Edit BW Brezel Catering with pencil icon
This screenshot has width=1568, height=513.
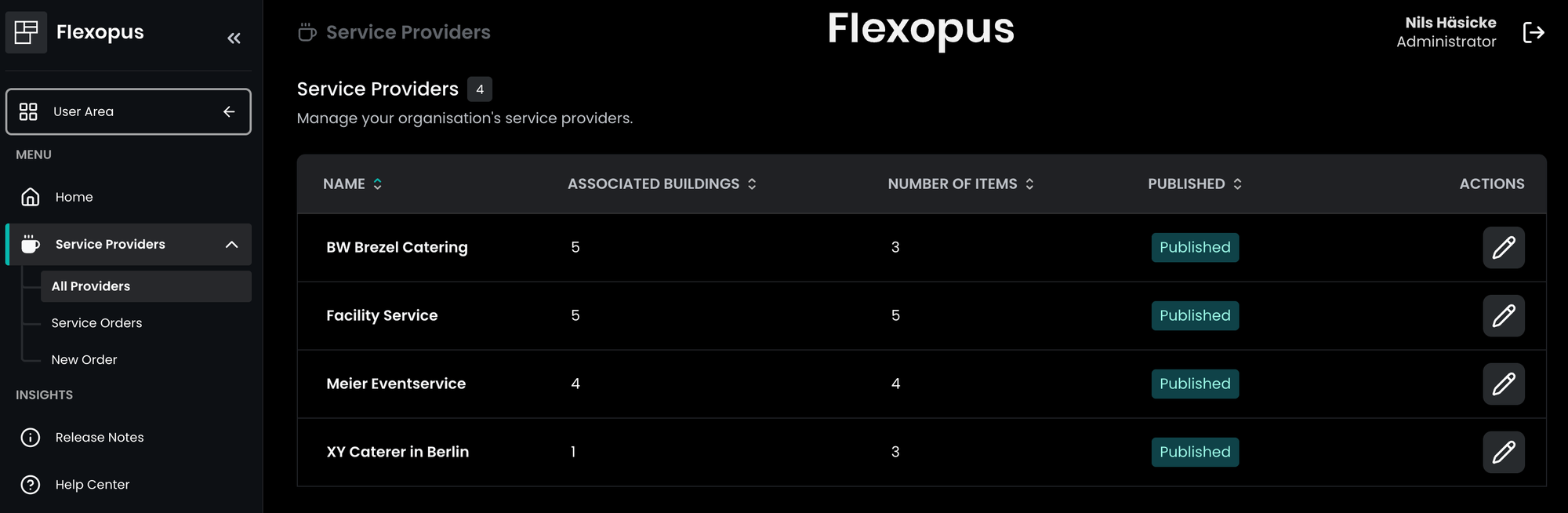pos(1503,248)
